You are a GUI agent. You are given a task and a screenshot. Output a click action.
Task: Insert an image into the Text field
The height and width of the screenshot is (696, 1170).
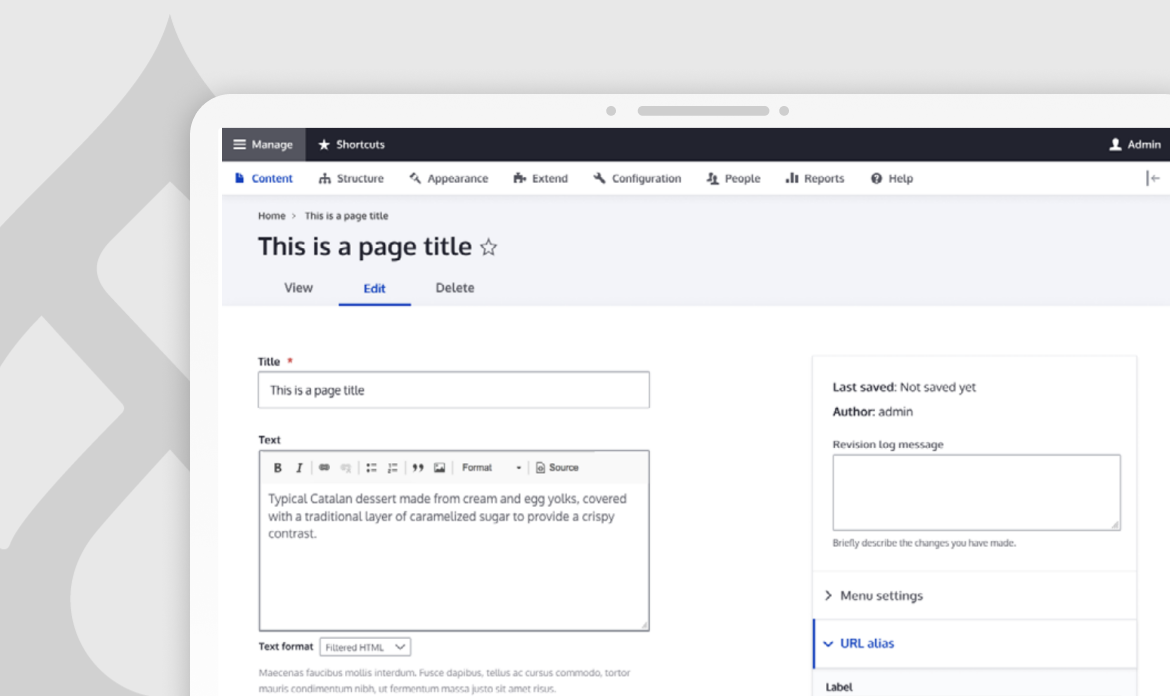coord(440,467)
